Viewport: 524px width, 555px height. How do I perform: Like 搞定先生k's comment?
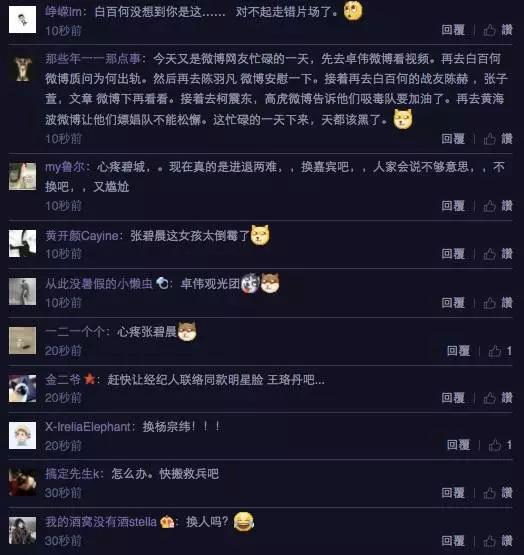(498, 493)
